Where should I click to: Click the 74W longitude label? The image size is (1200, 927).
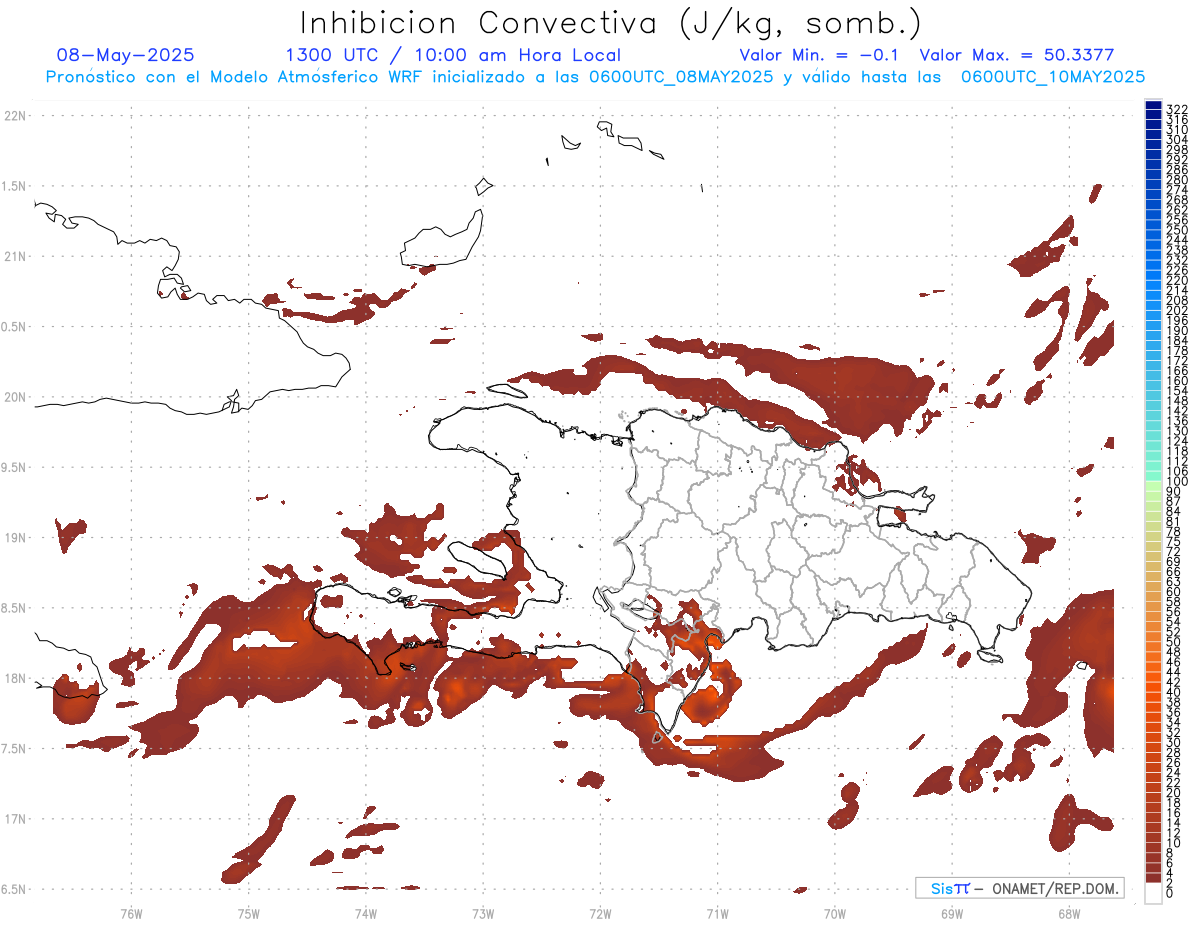(x=365, y=913)
